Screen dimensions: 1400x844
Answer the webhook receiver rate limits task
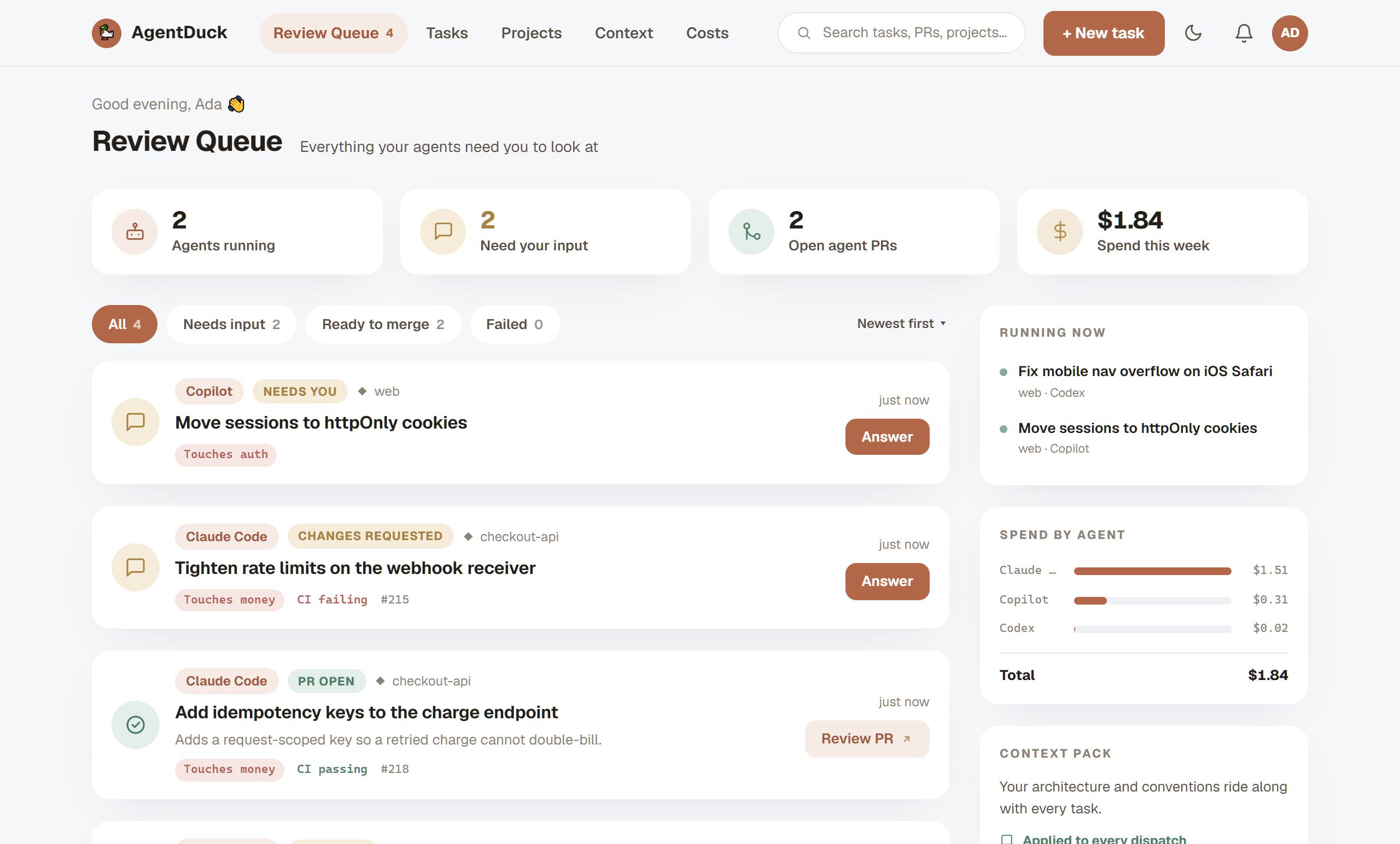pos(887,581)
